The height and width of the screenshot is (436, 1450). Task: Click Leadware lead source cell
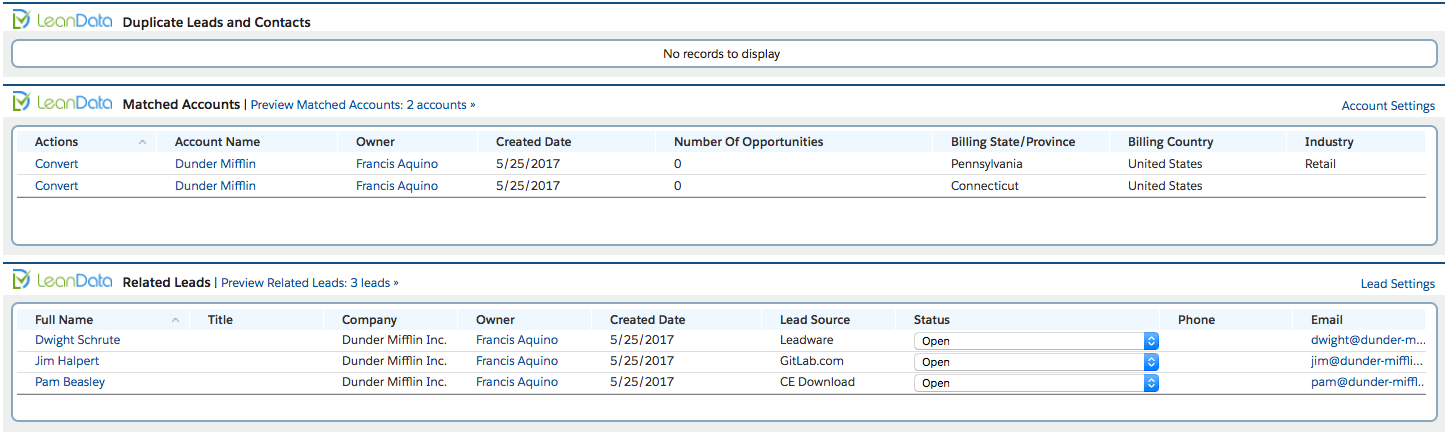[x=806, y=340]
